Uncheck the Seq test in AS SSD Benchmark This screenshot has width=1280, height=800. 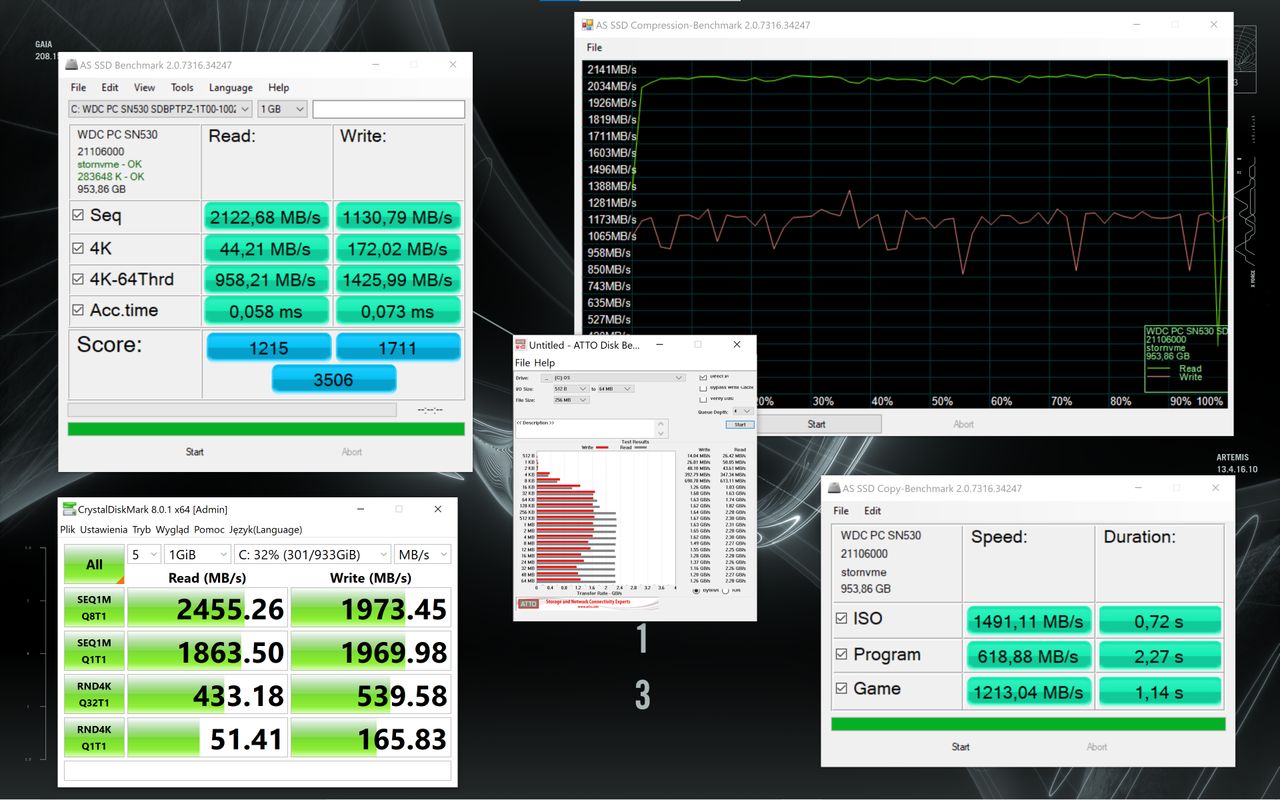click(x=78, y=215)
